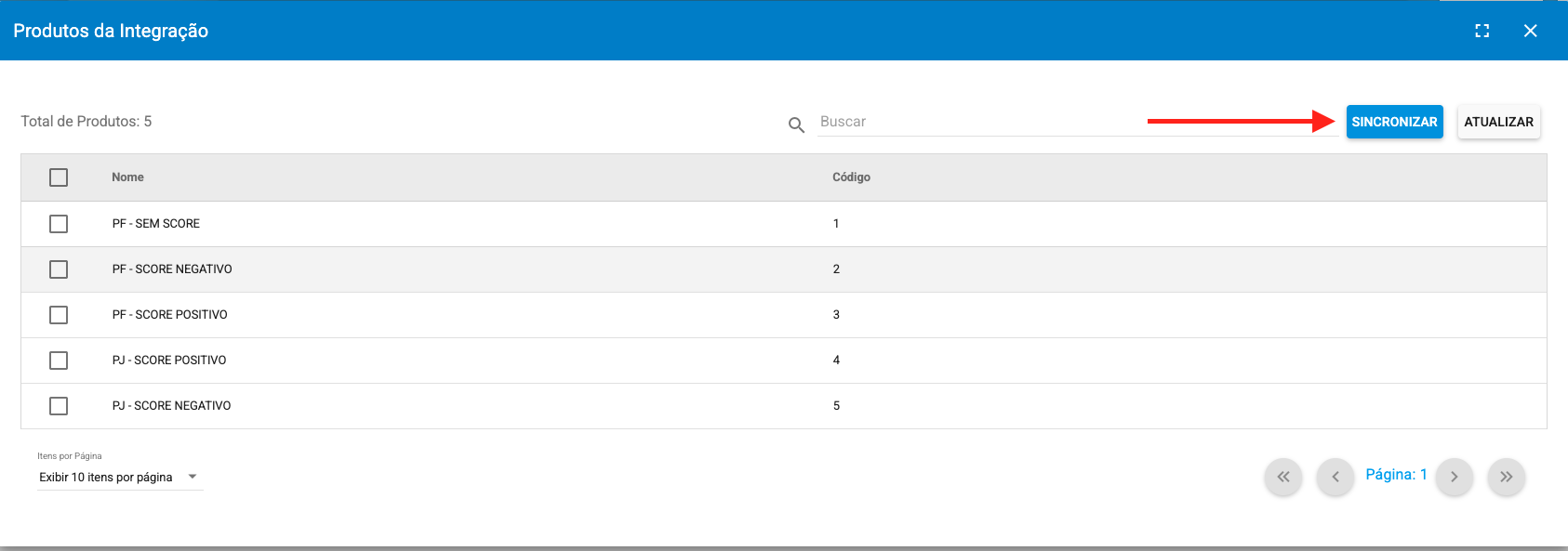Select the PF - SCORE POSITIVO row checkbox
This screenshot has width=1568, height=551.
(59, 315)
